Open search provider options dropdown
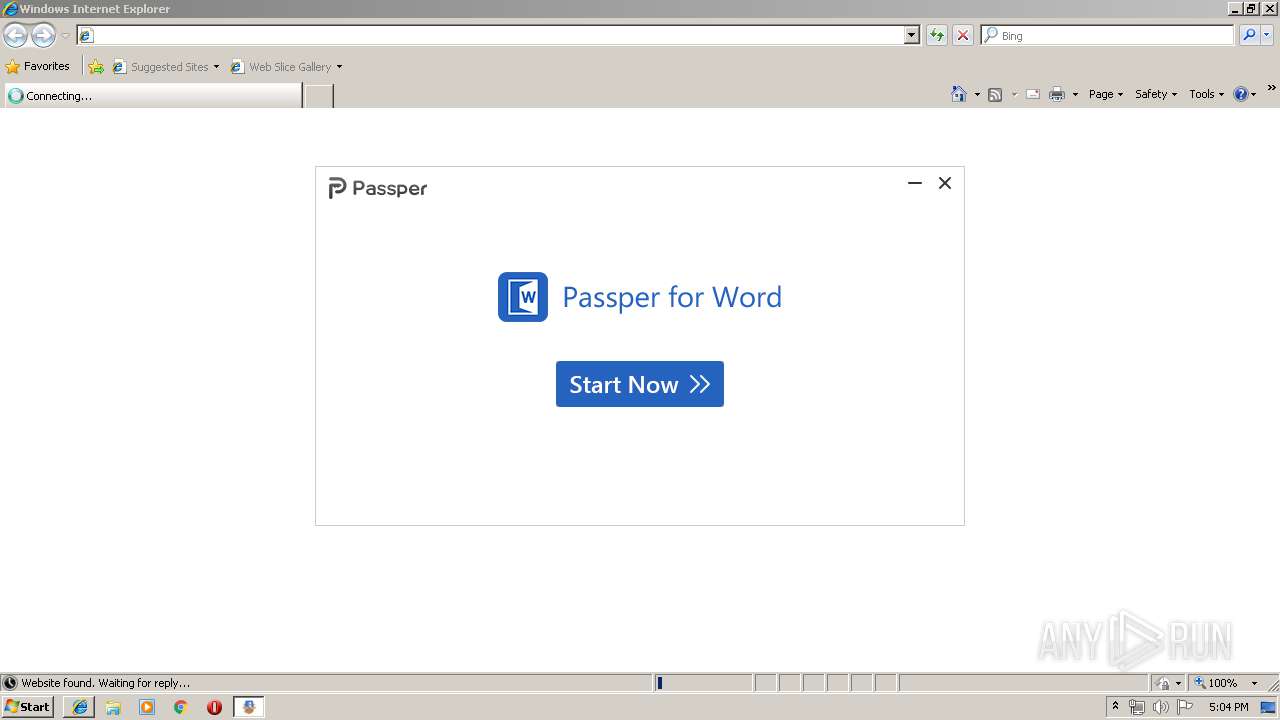Screen dimensions: 1280x720 tap(1267, 35)
